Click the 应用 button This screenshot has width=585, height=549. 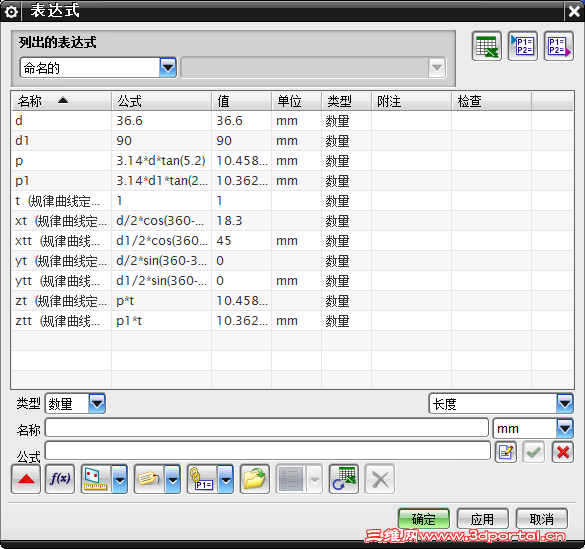coord(482,519)
